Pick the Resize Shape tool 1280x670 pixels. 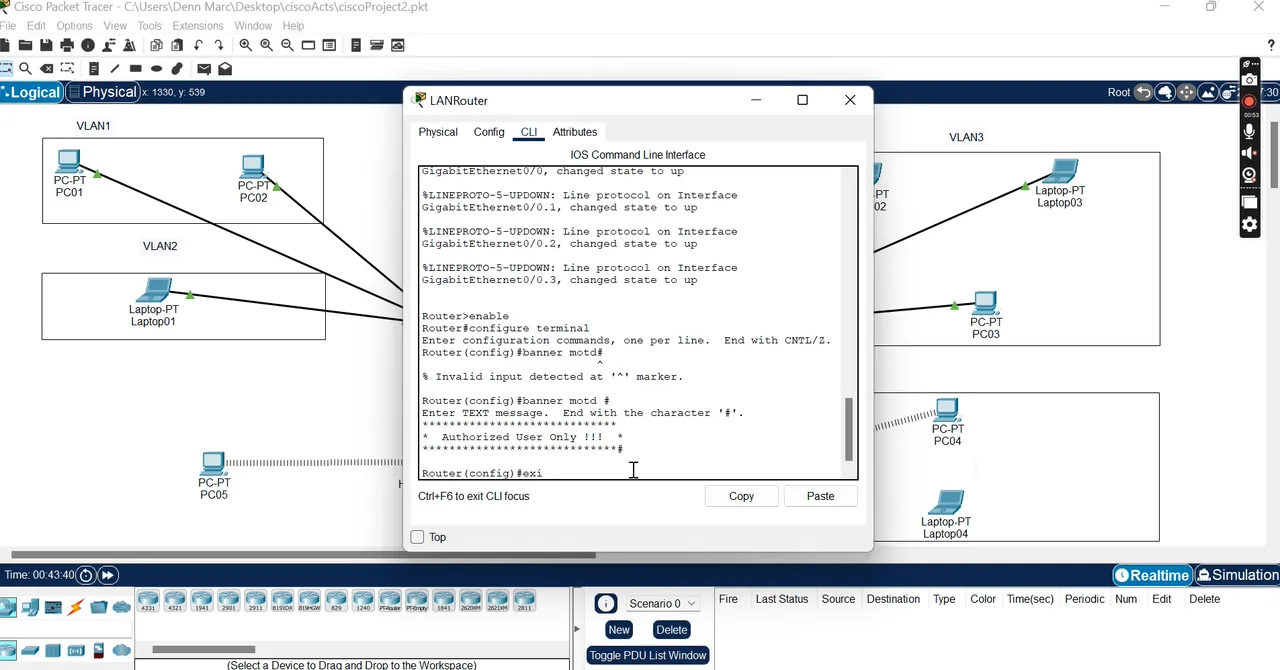click(67, 69)
